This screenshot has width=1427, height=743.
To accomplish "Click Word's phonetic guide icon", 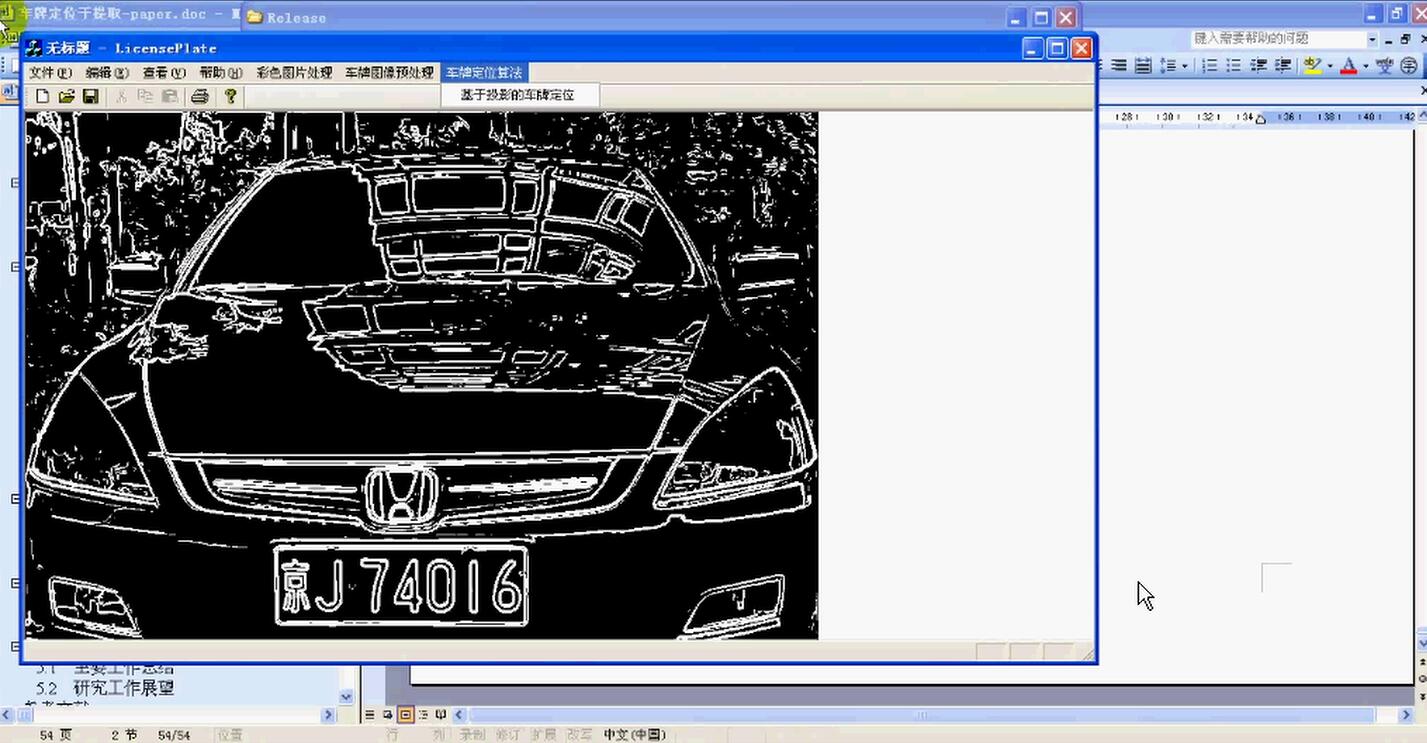I will coord(1385,66).
